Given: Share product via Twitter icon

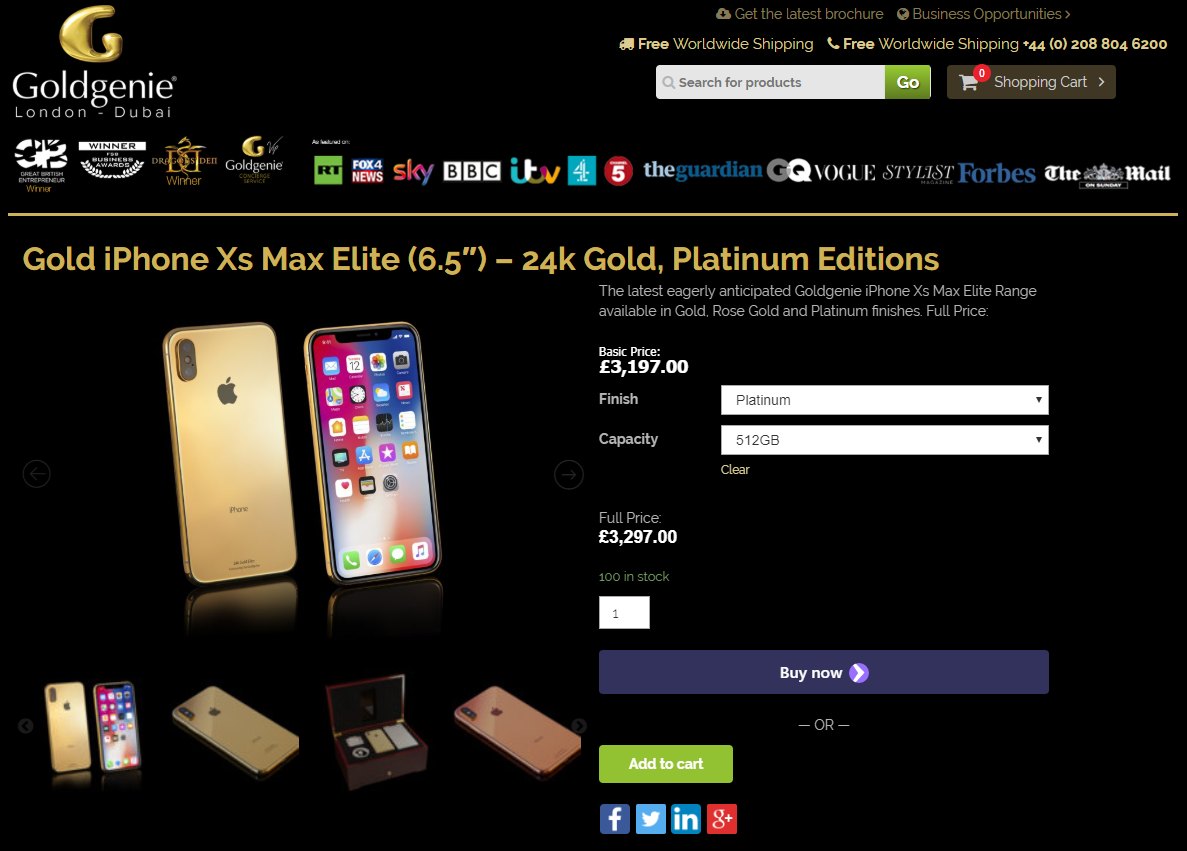Looking at the screenshot, I should point(650,818).
